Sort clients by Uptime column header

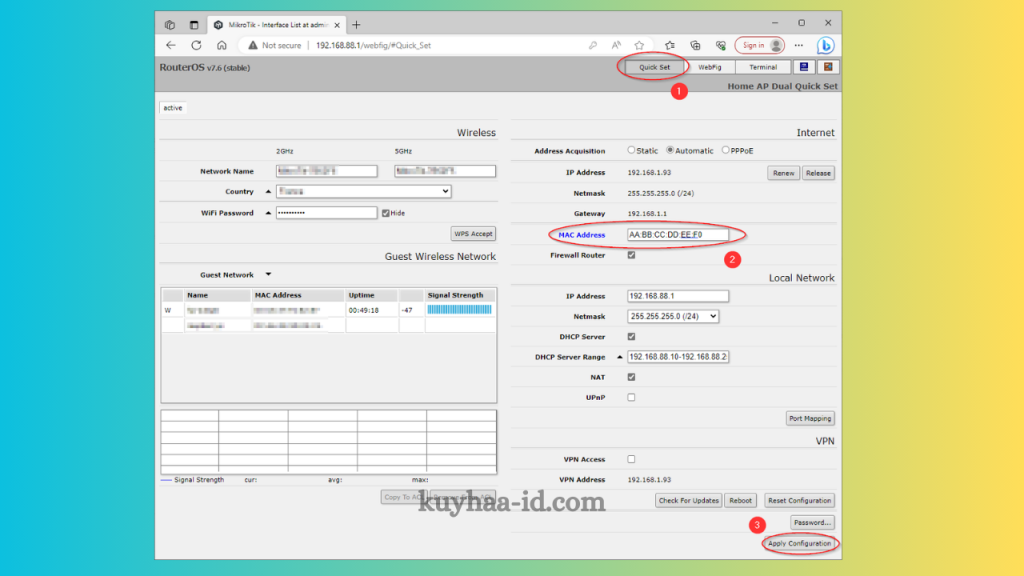(x=372, y=295)
